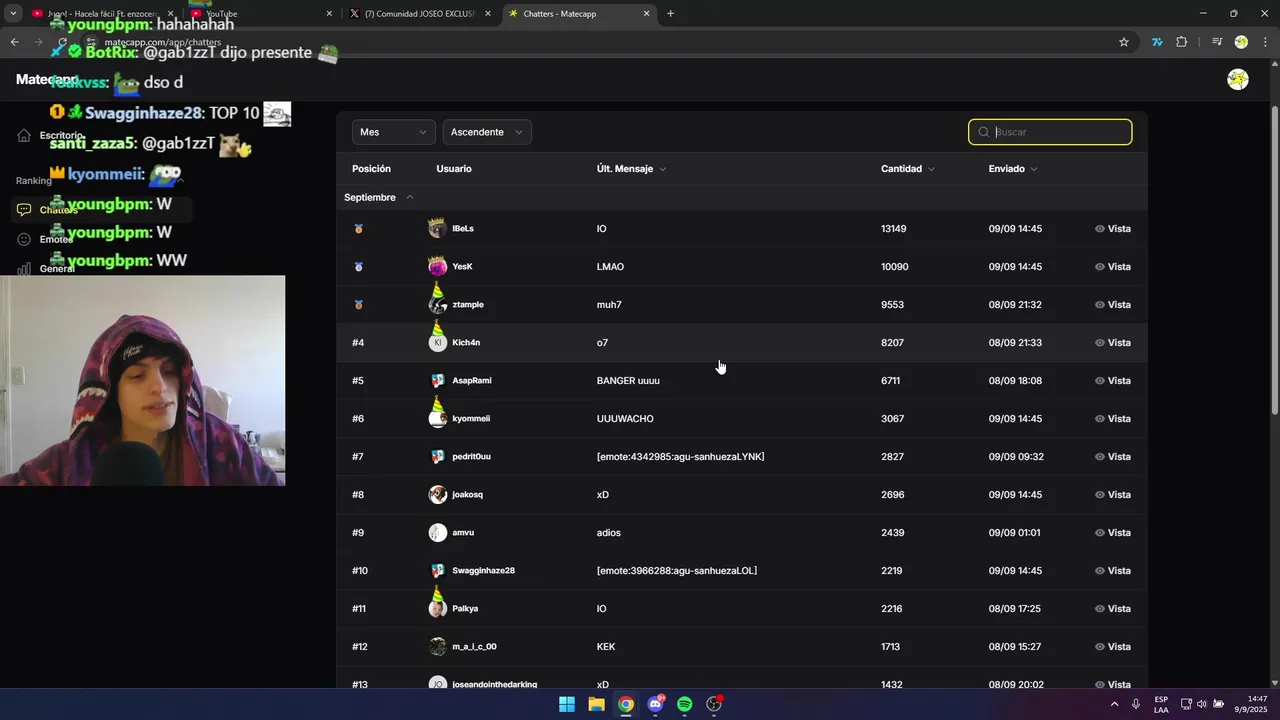Open Vista eye icon for Kich4n row

[x=1100, y=343]
